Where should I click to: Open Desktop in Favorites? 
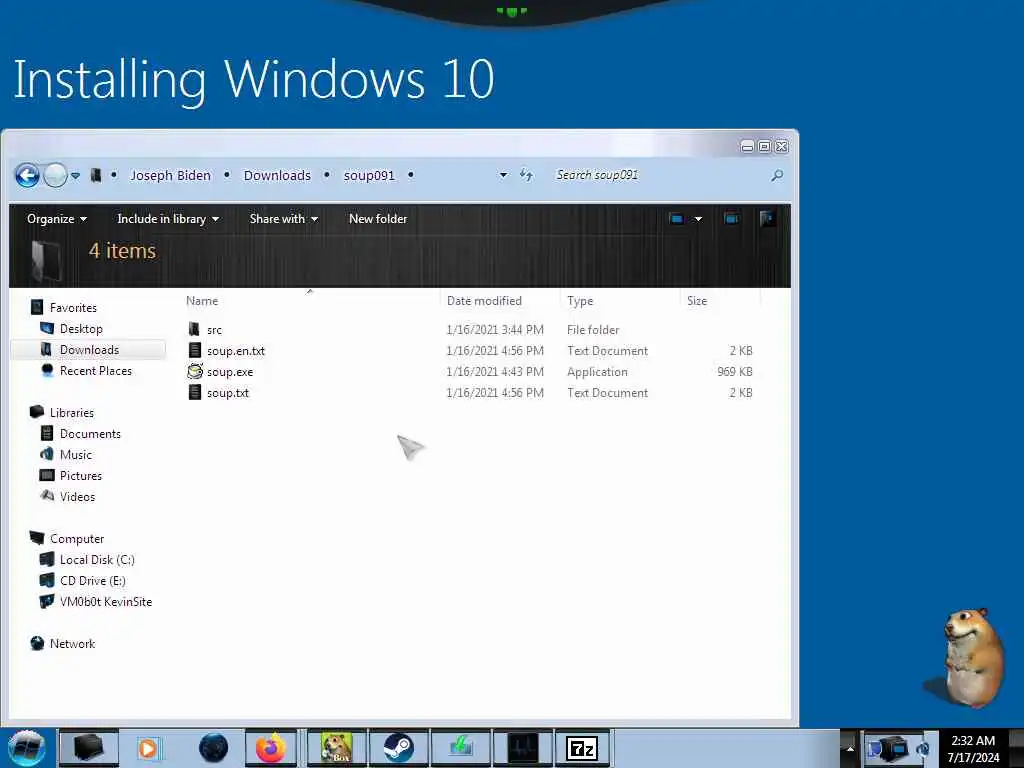(81, 328)
